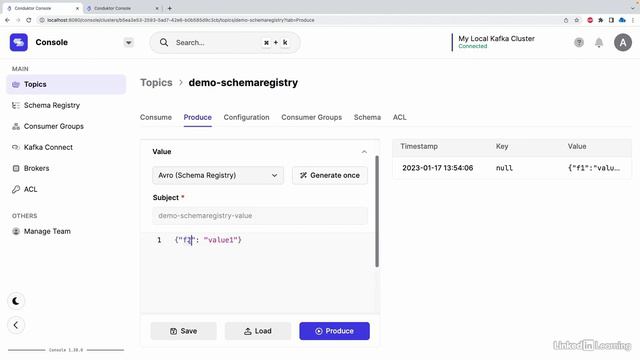Switch to the Schema tab

(367, 118)
